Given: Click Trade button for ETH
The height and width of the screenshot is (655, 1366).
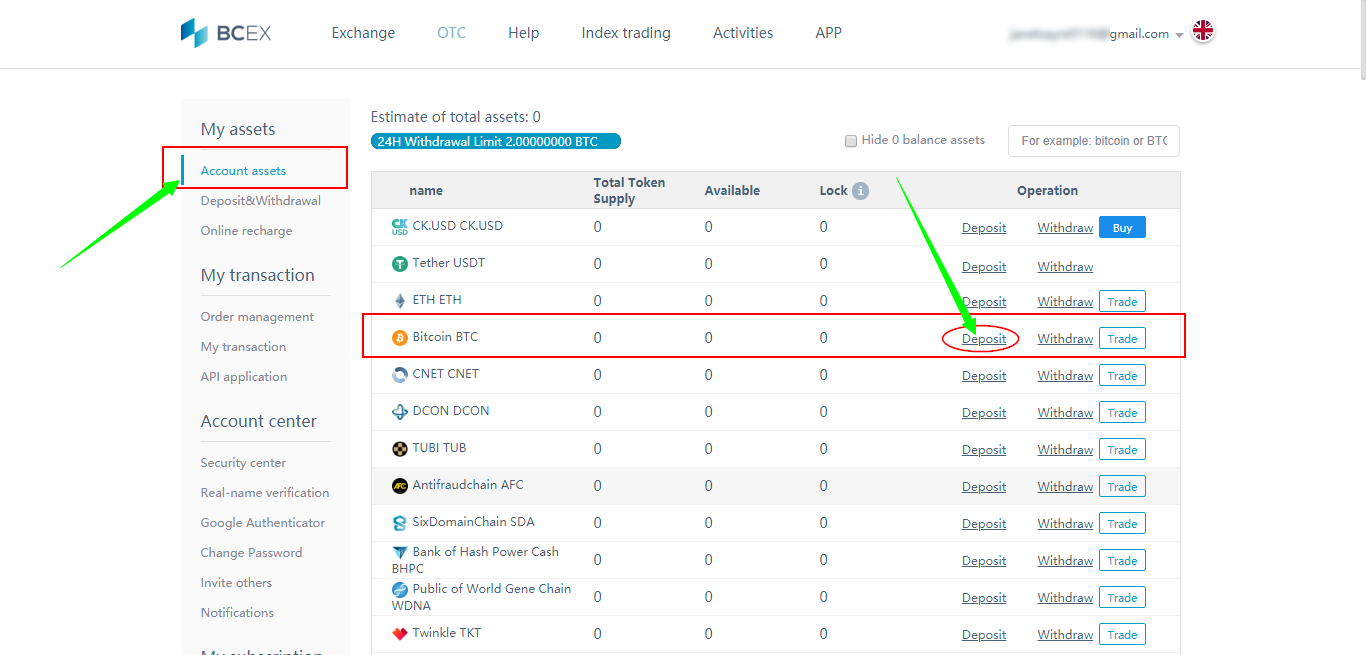Looking at the screenshot, I should [x=1122, y=301].
